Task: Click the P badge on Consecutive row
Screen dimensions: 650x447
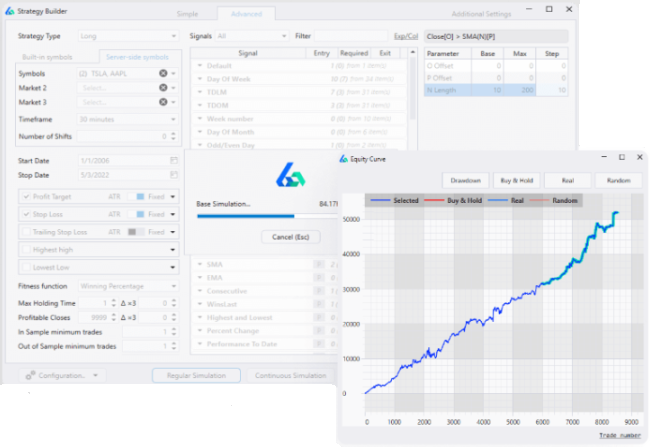Action: pyautogui.click(x=319, y=291)
